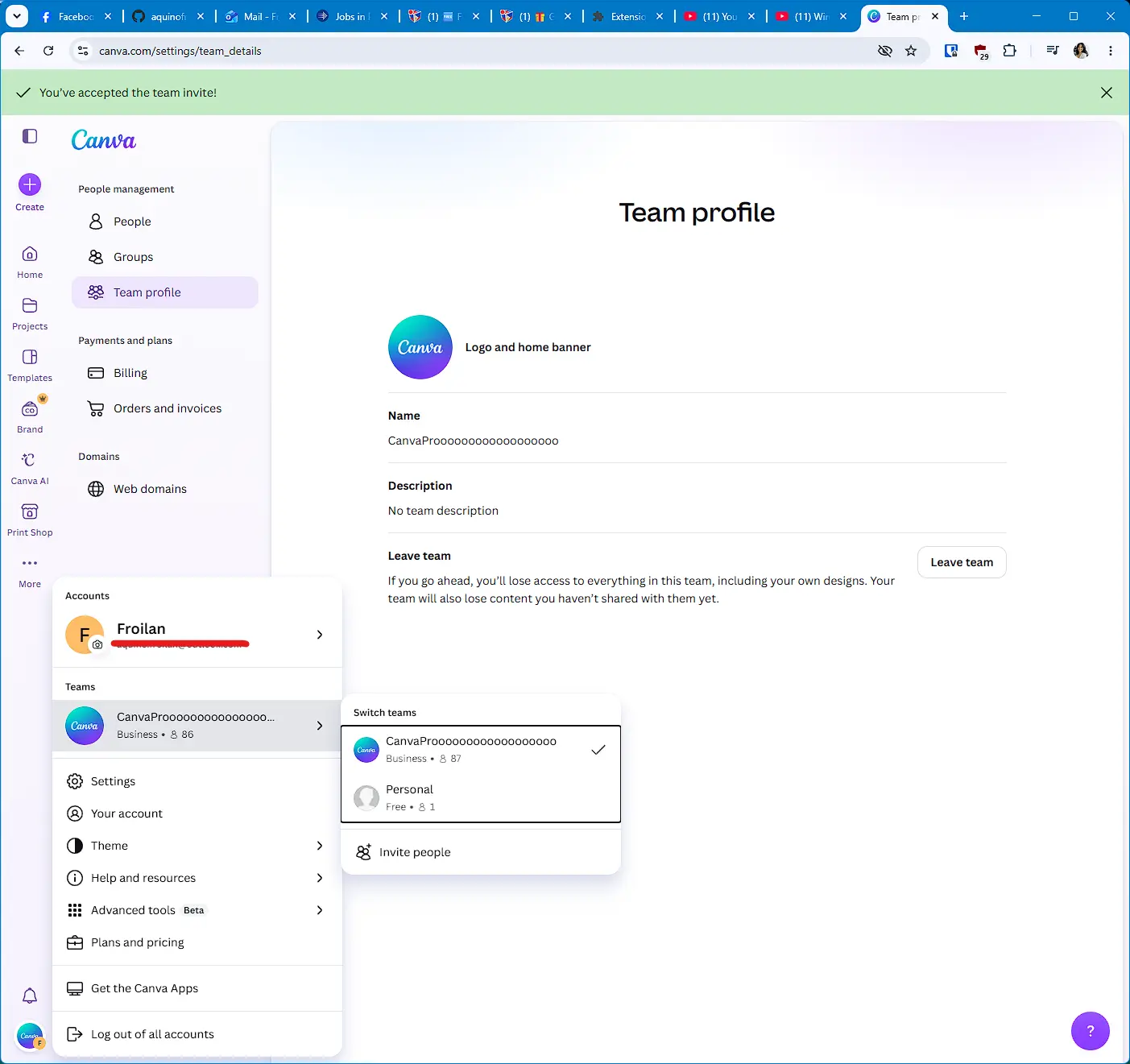This screenshot has width=1130, height=1064.
Task: Open the tab search dropdown arrow
Action: click(x=17, y=16)
